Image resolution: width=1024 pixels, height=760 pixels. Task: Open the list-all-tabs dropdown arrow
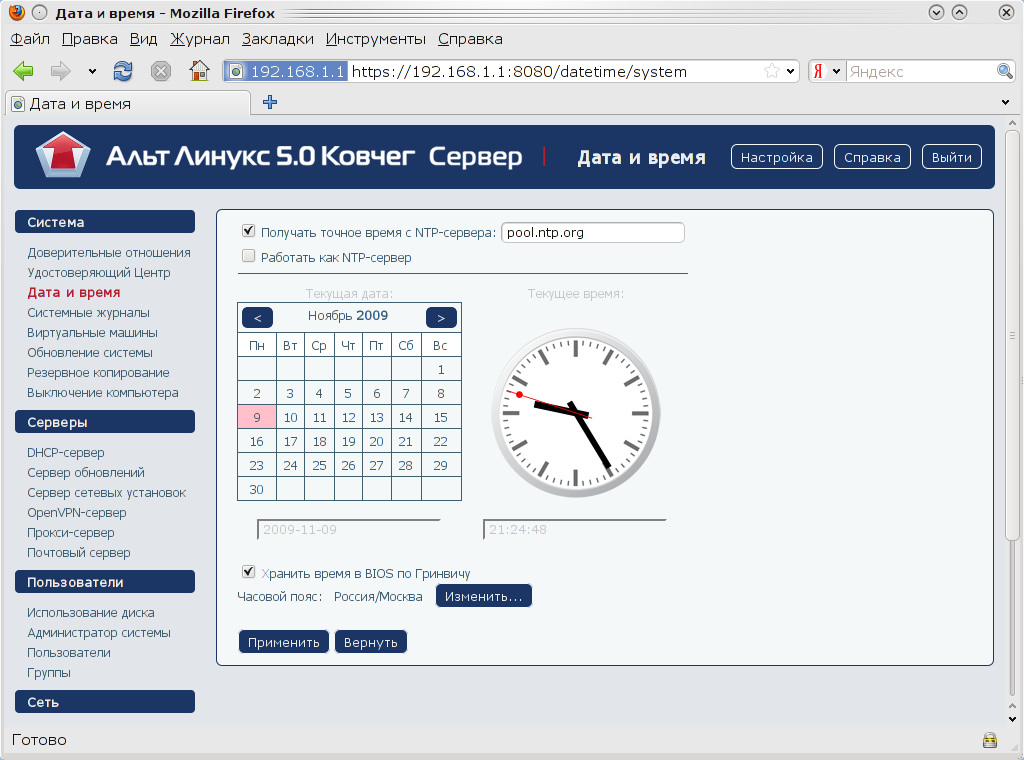click(x=1005, y=103)
